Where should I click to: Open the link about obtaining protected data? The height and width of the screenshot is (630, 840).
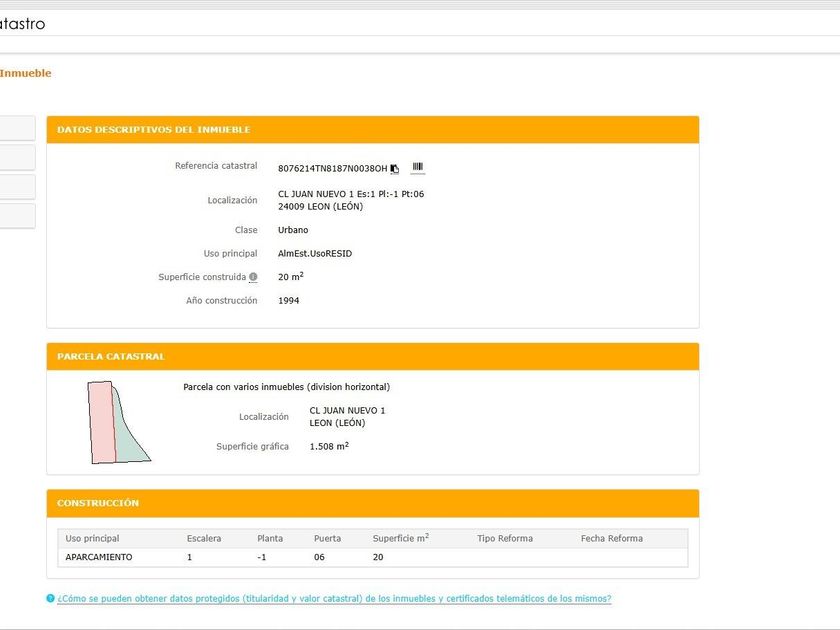click(334, 599)
